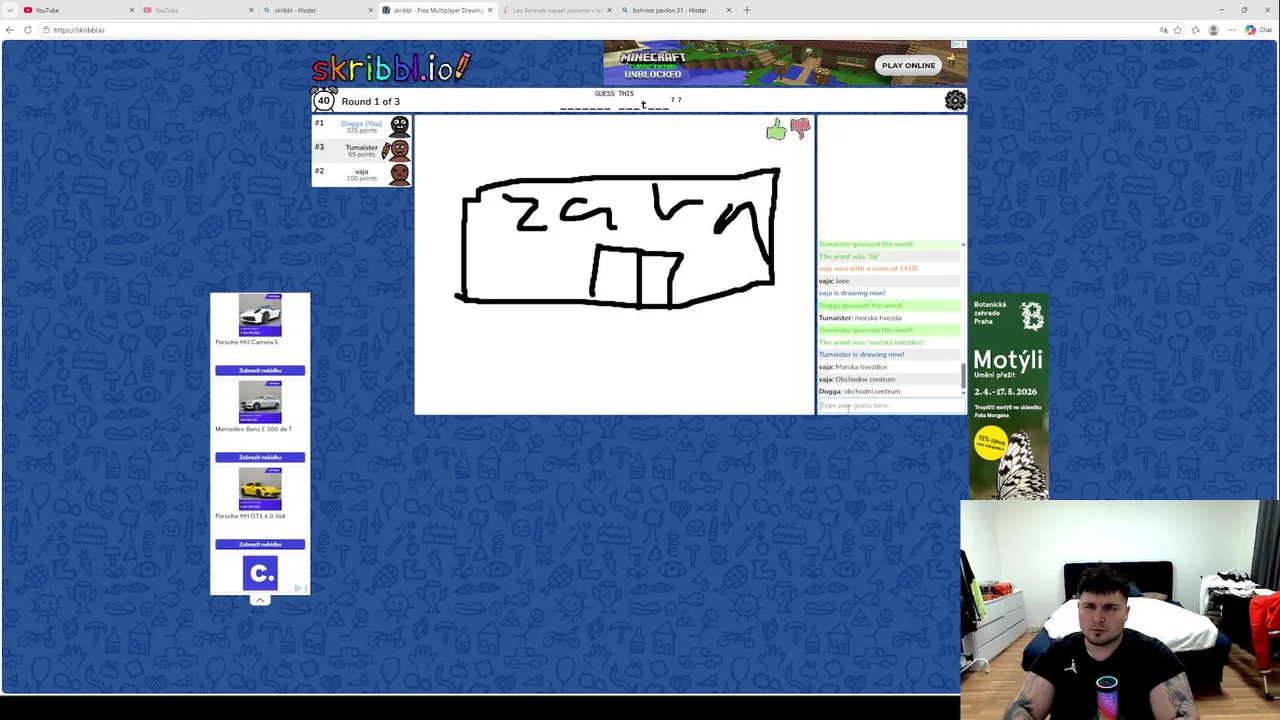
Task: Close the skribbl - Hledat tab
Action: [x=371, y=10]
